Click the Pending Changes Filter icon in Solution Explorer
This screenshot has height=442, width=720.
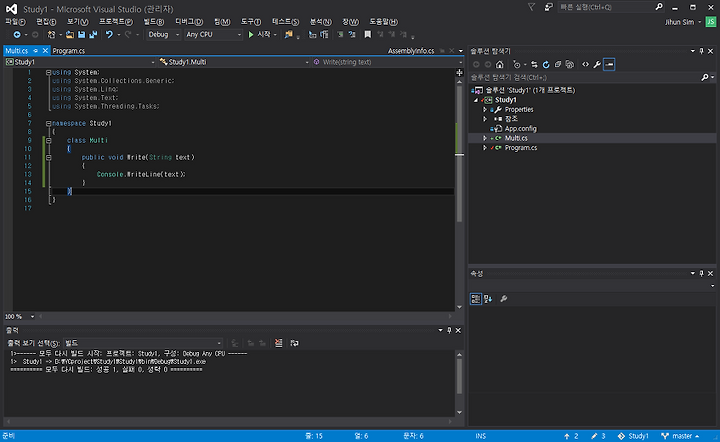(x=517, y=65)
